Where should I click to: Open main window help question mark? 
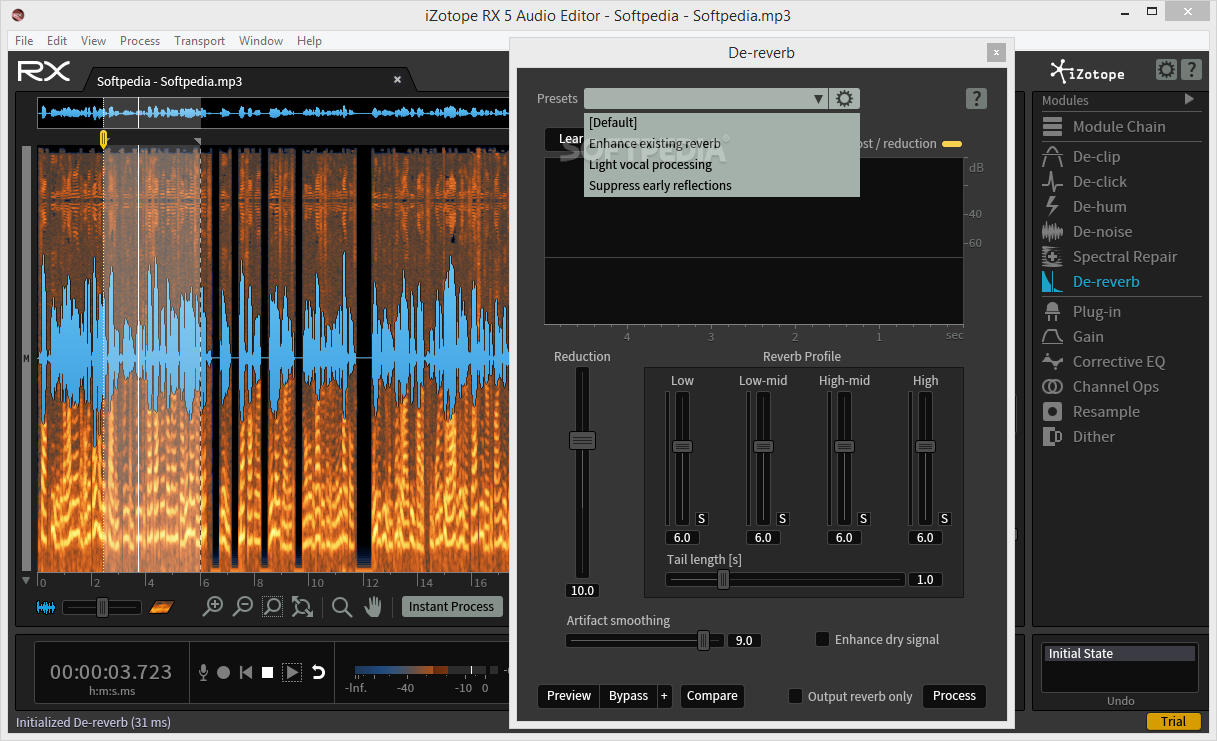(x=1191, y=70)
